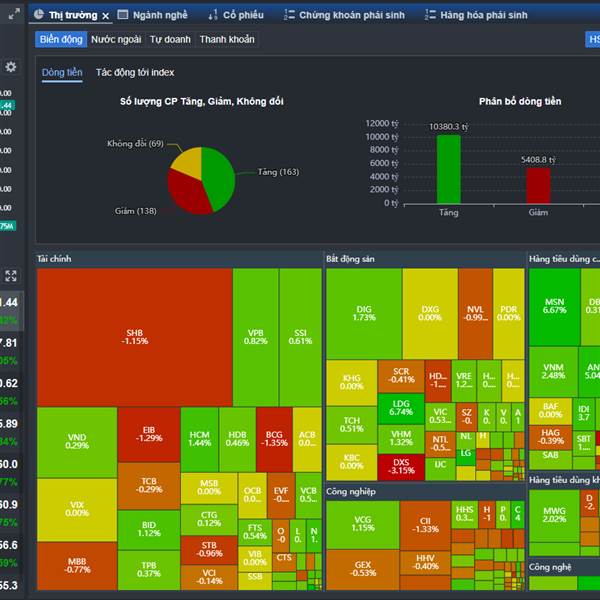Click the SSI 0.61% tile

click(x=300, y=337)
